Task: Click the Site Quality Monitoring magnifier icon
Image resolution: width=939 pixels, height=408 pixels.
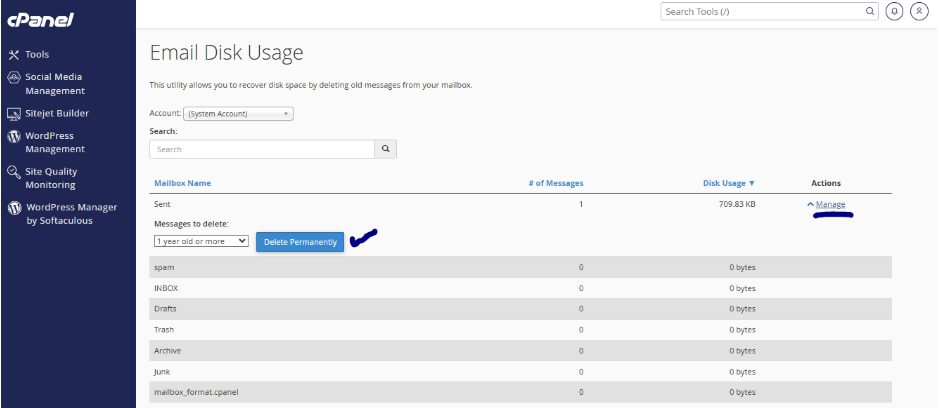Action: click(14, 173)
